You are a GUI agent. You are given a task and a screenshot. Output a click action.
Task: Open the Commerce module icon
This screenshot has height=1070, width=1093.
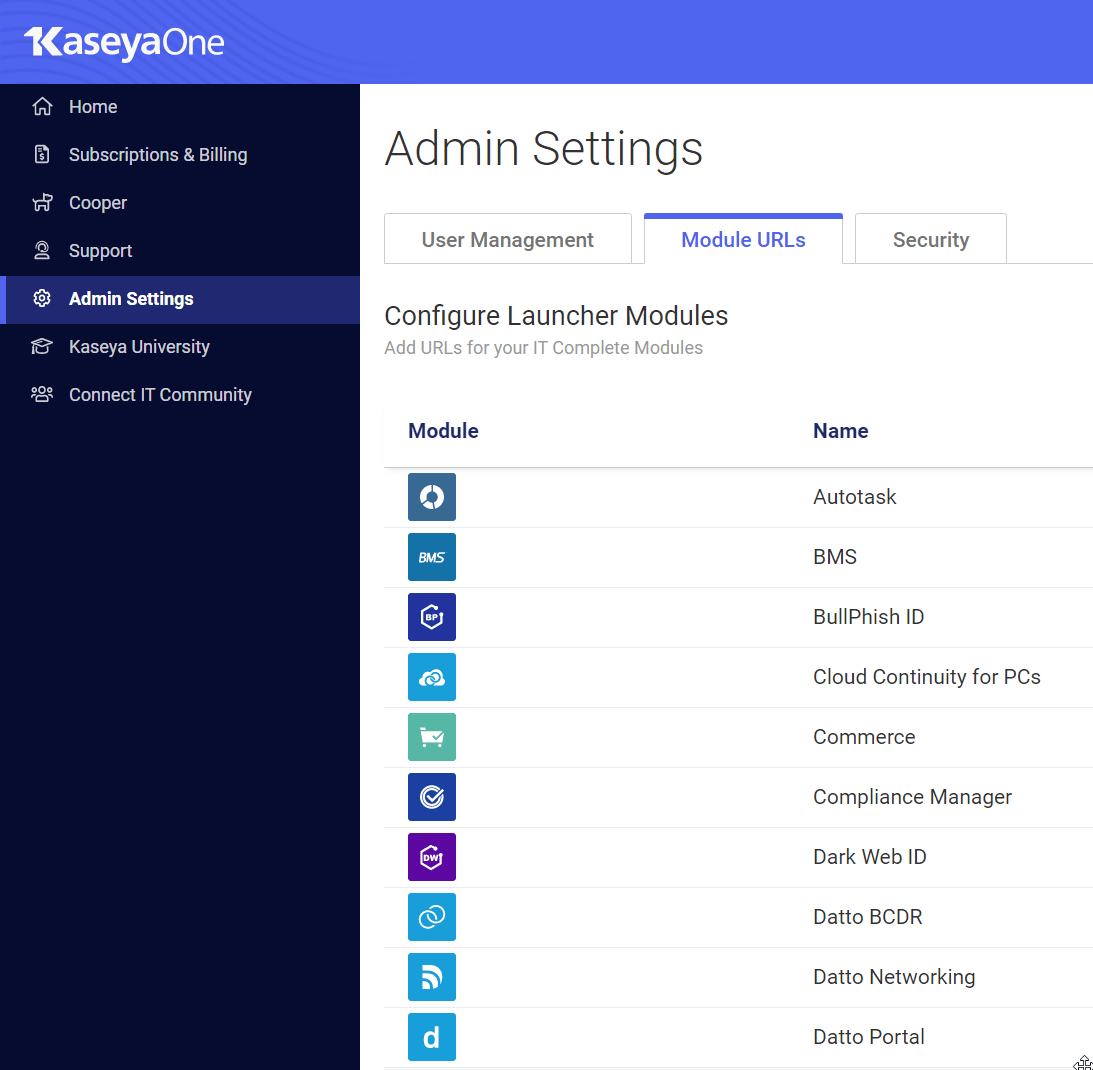click(431, 737)
